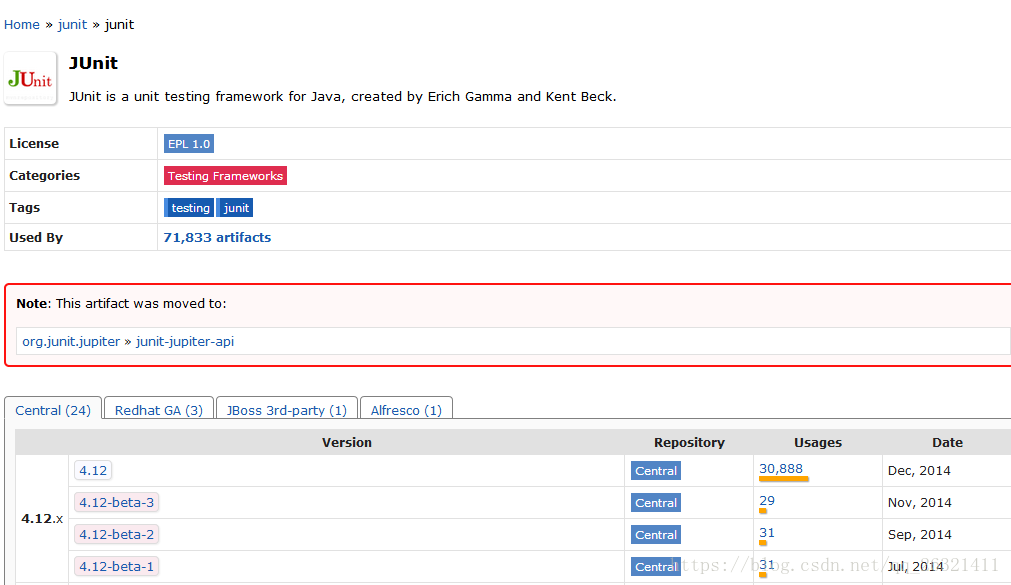Open 71,833 artifacts usage link
The height and width of the screenshot is (585, 1011).
(x=217, y=237)
